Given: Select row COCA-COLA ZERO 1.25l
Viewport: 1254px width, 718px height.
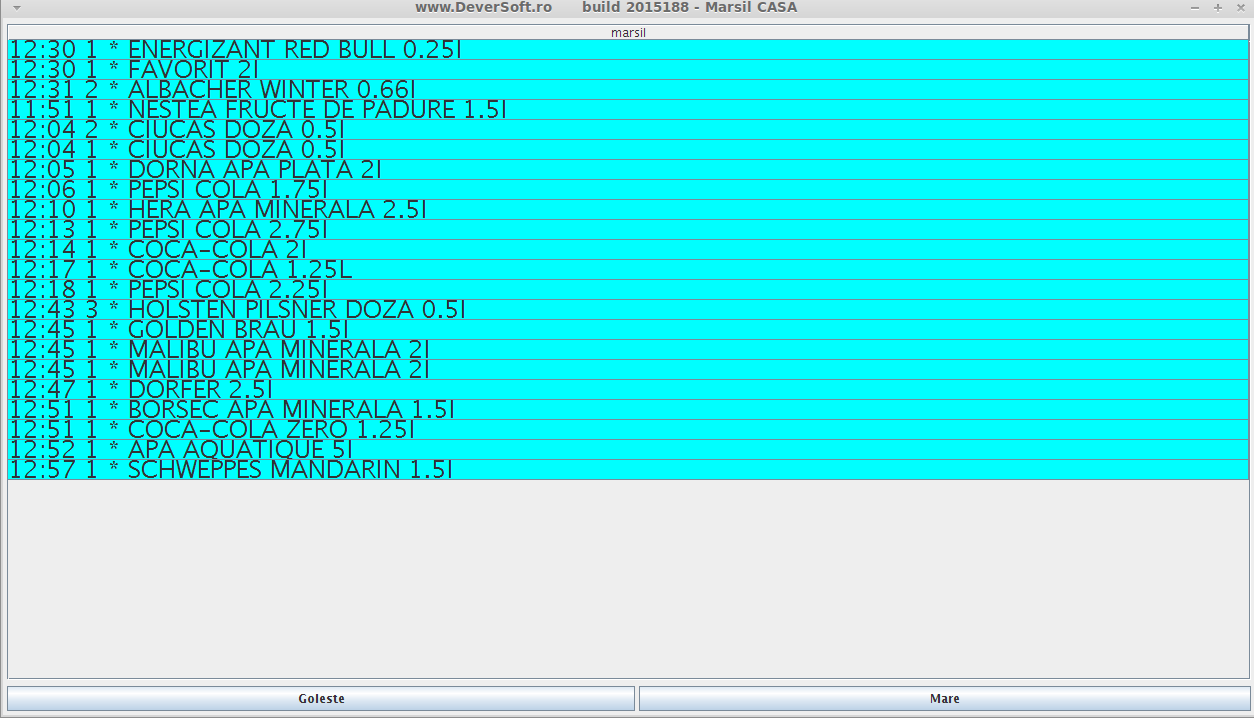Looking at the screenshot, I should (628, 430).
